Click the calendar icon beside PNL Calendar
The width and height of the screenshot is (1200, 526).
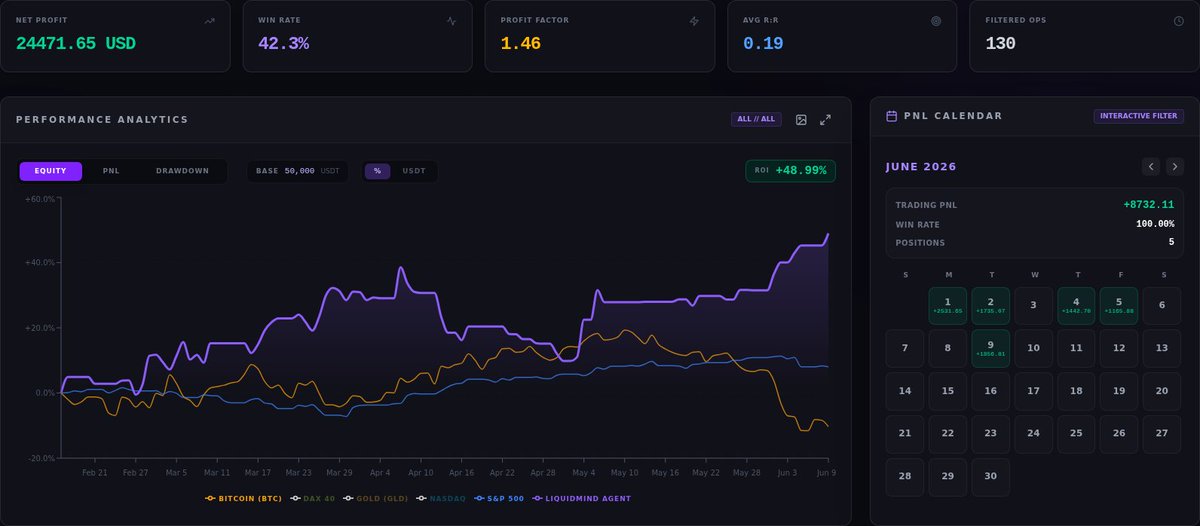[x=892, y=116]
